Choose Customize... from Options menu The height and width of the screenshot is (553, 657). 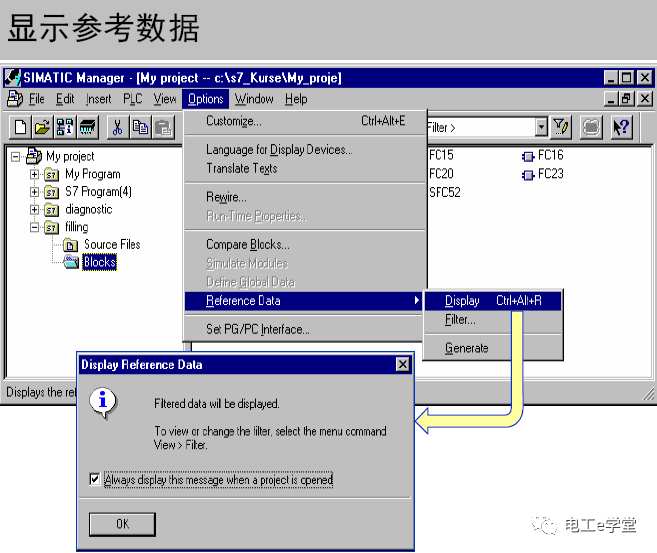(x=305, y=121)
